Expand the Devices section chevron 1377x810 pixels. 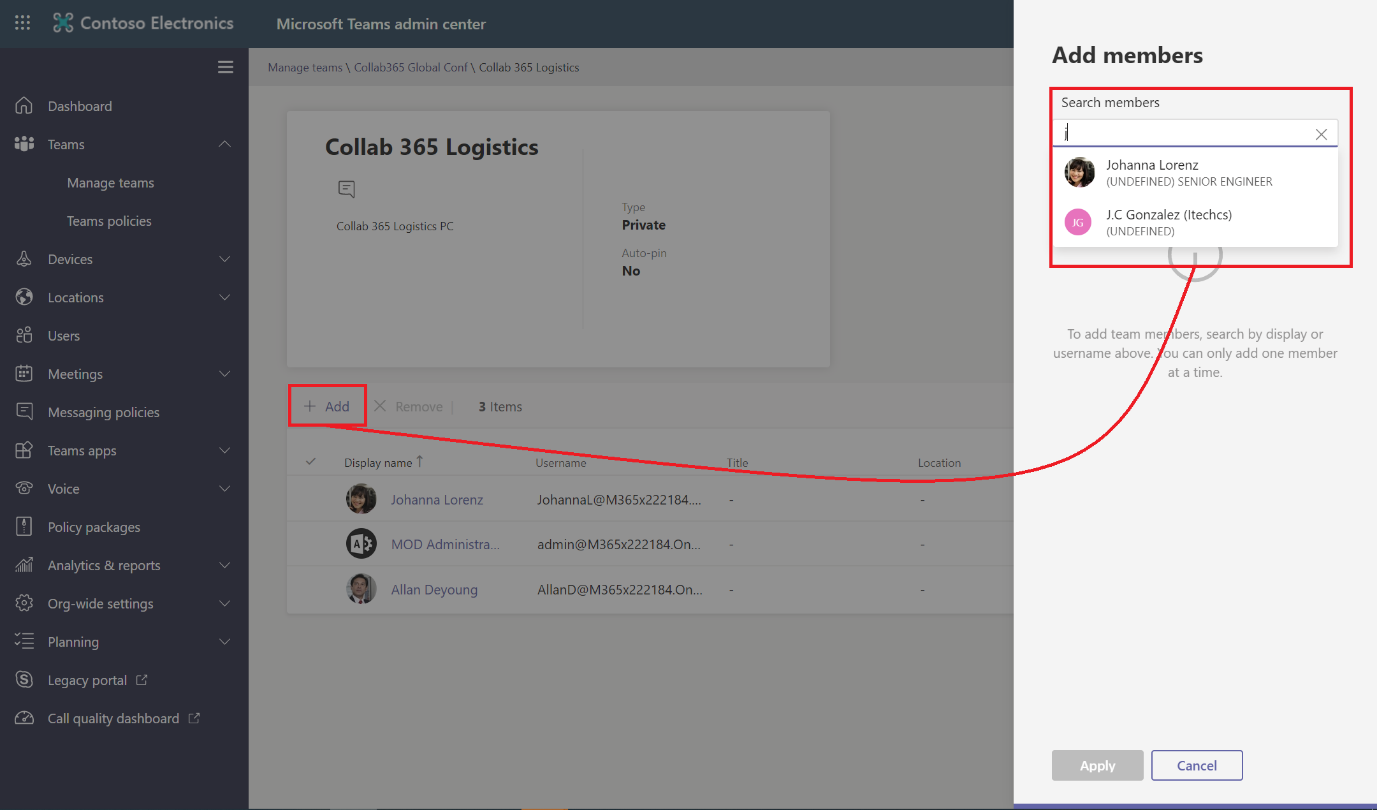tap(225, 259)
